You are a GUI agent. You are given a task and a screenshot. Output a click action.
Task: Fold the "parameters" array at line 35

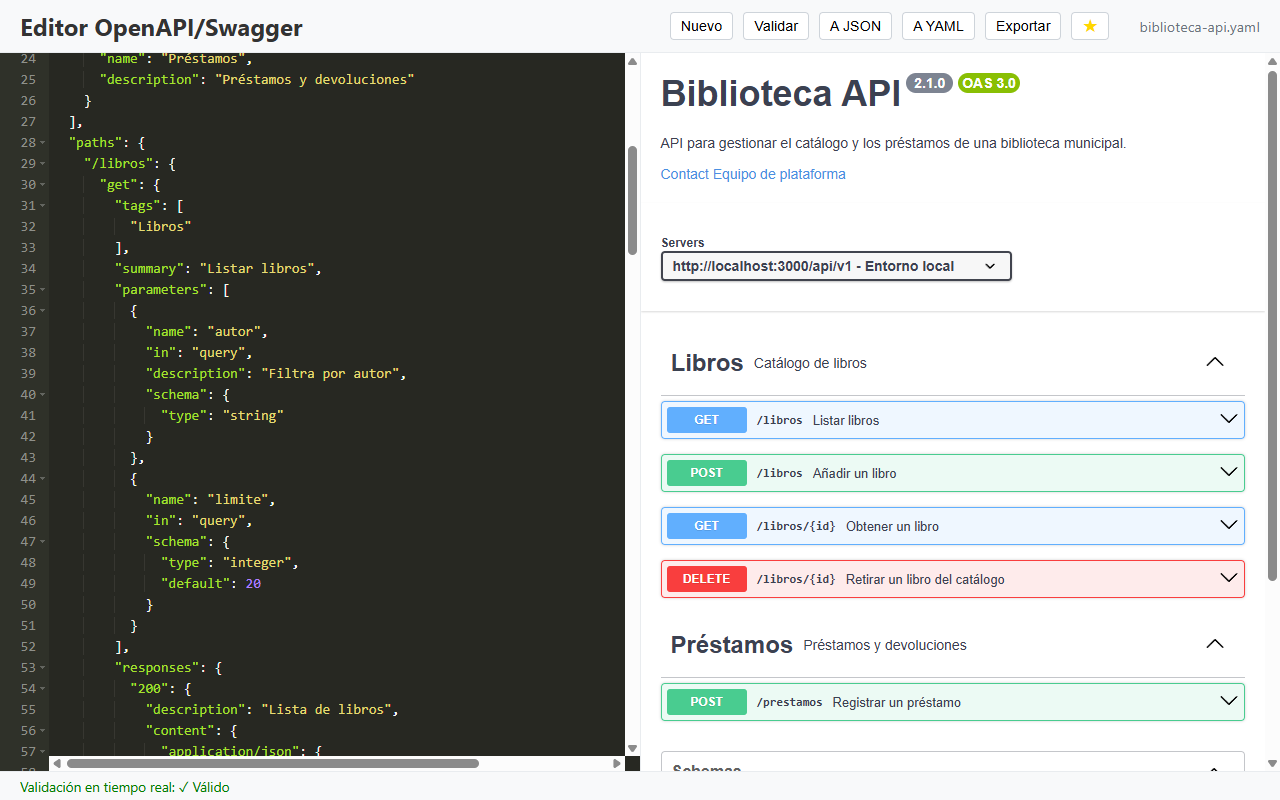[43, 290]
